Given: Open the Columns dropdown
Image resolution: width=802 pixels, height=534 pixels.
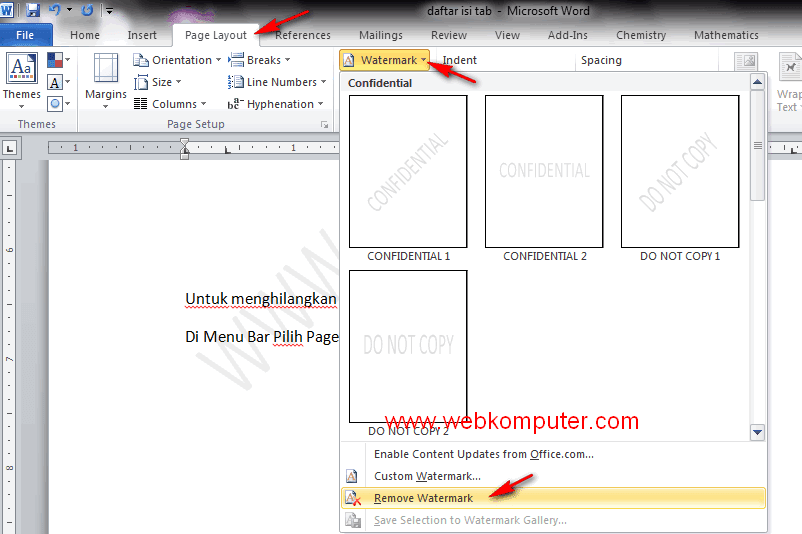Looking at the screenshot, I should [170, 104].
